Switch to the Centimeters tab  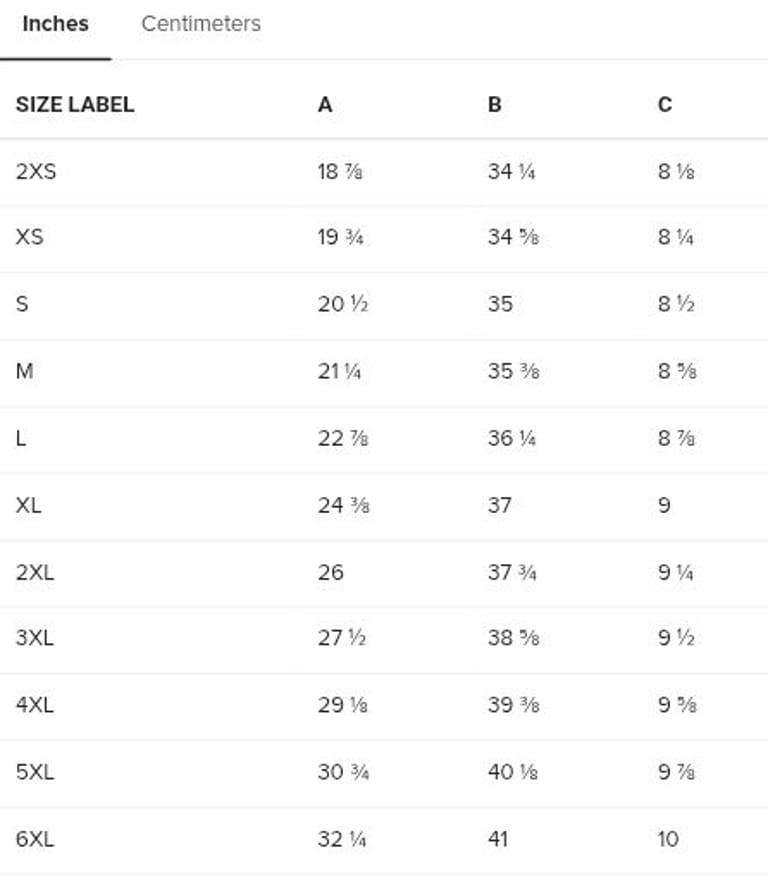(x=201, y=24)
